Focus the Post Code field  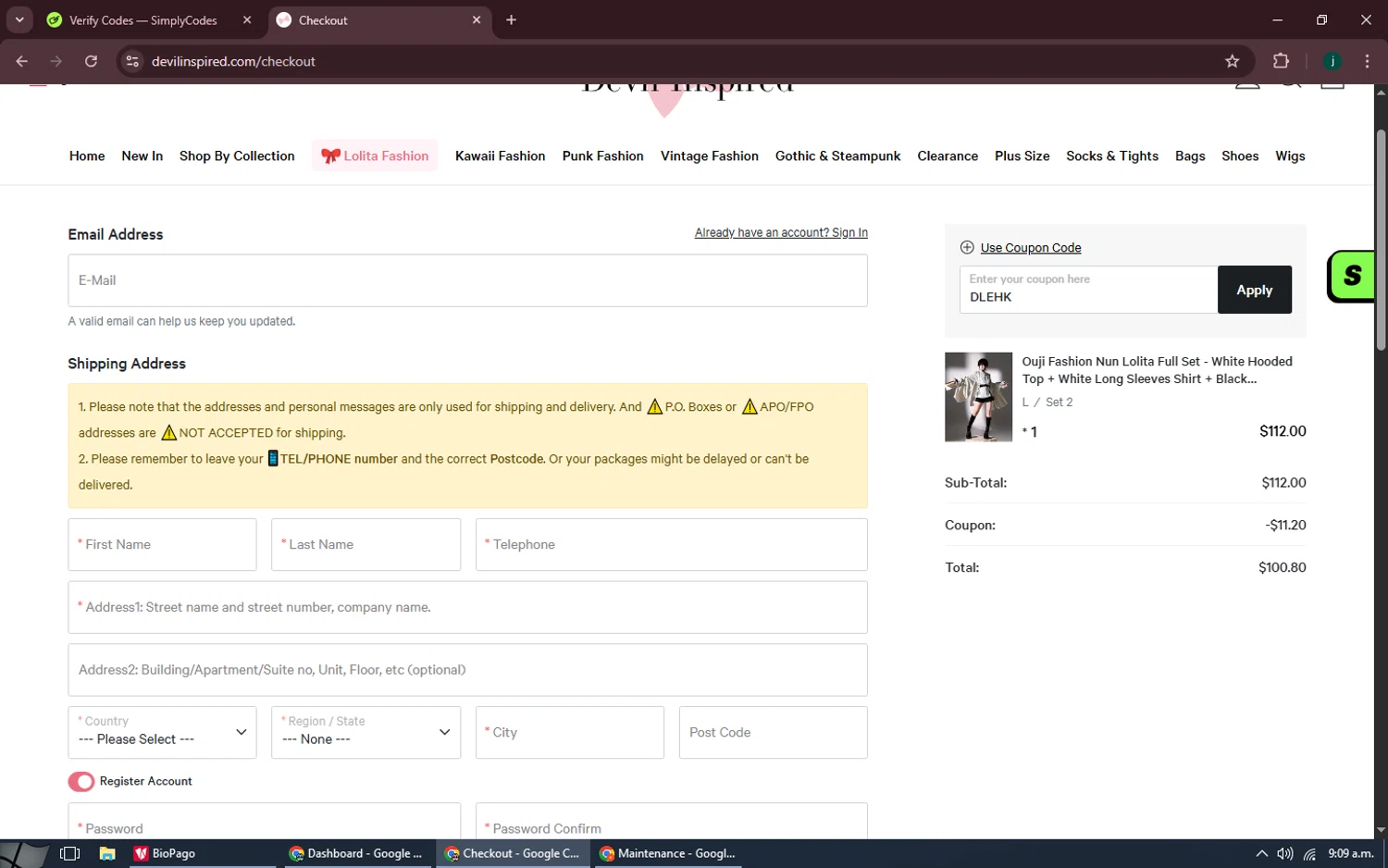(x=773, y=732)
